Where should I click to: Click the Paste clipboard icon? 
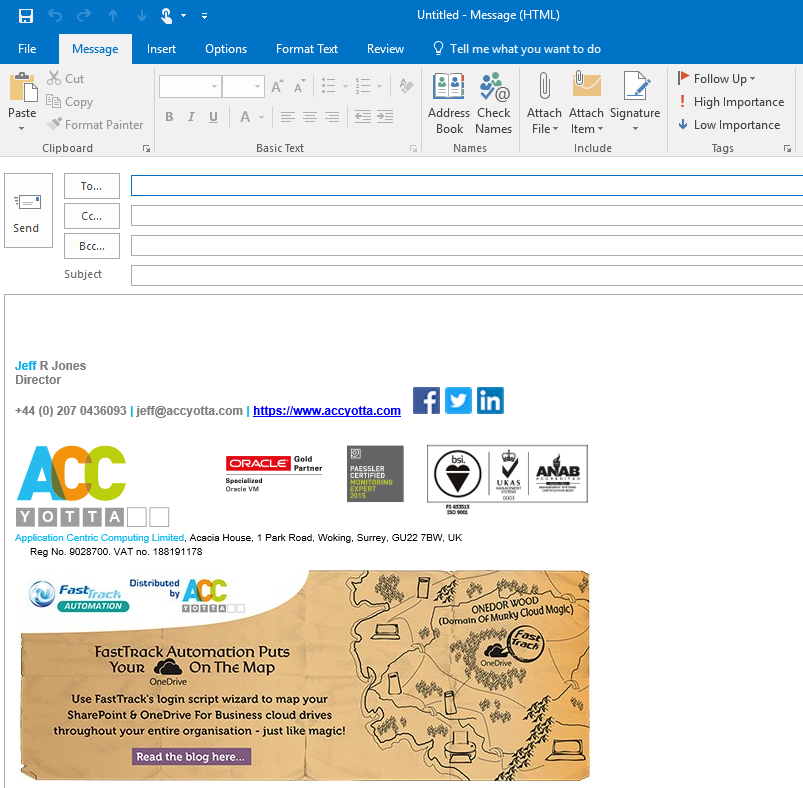(x=23, y=87)
